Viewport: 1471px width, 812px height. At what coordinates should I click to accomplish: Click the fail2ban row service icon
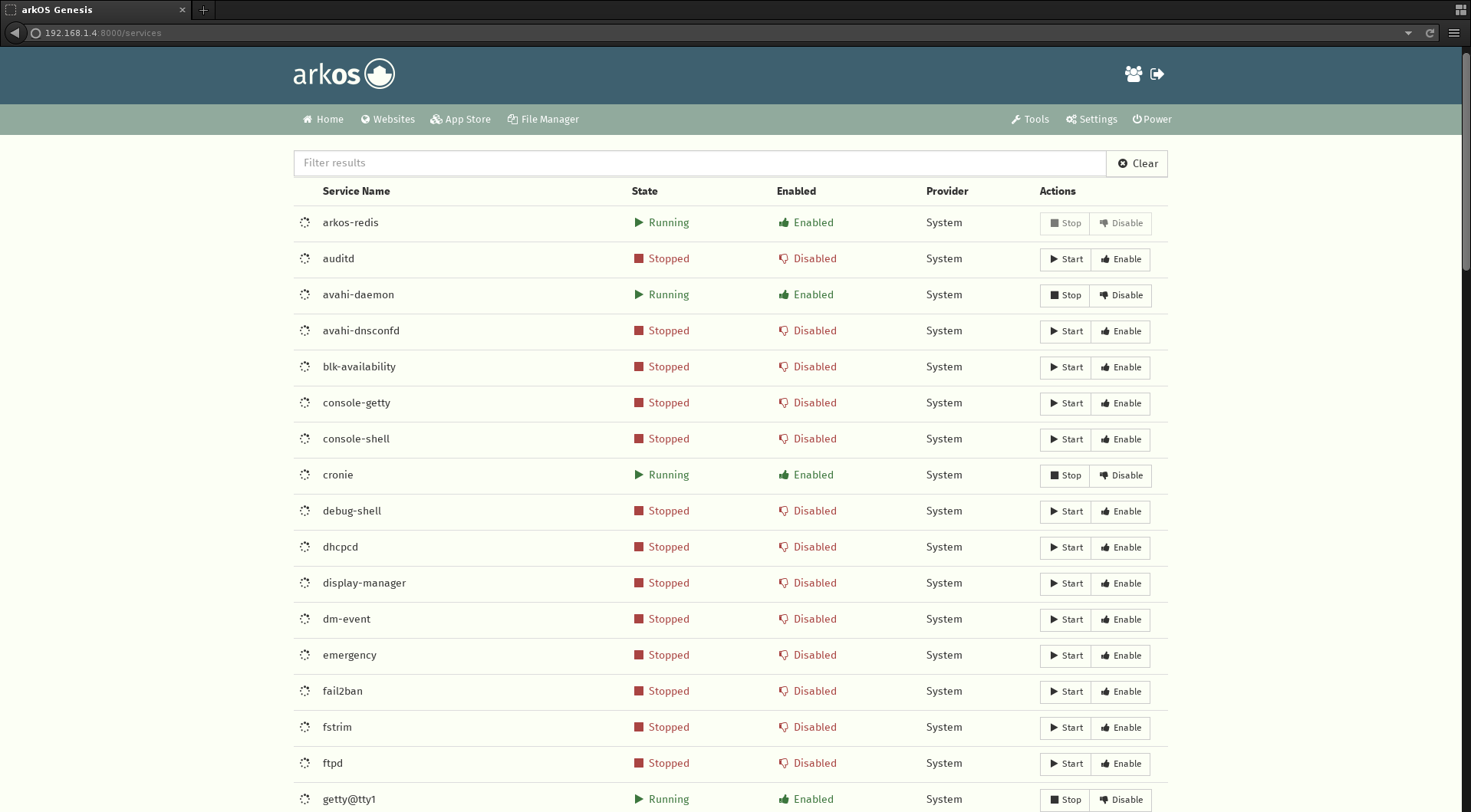click(304, 692)
